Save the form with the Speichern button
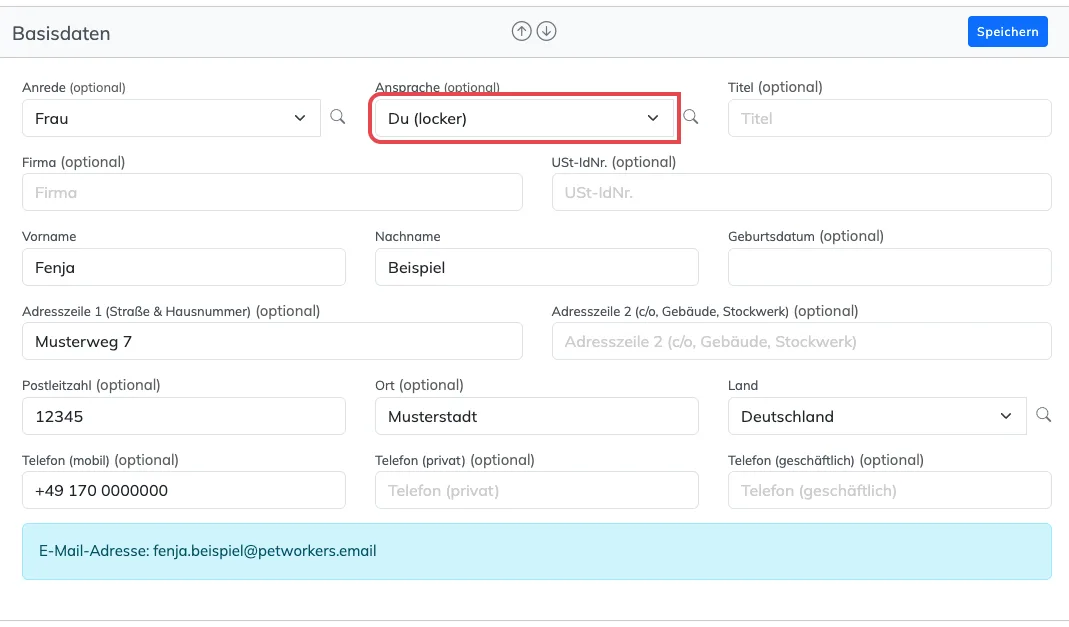The image size is (1069, 627). click(x=1007, y=31)
